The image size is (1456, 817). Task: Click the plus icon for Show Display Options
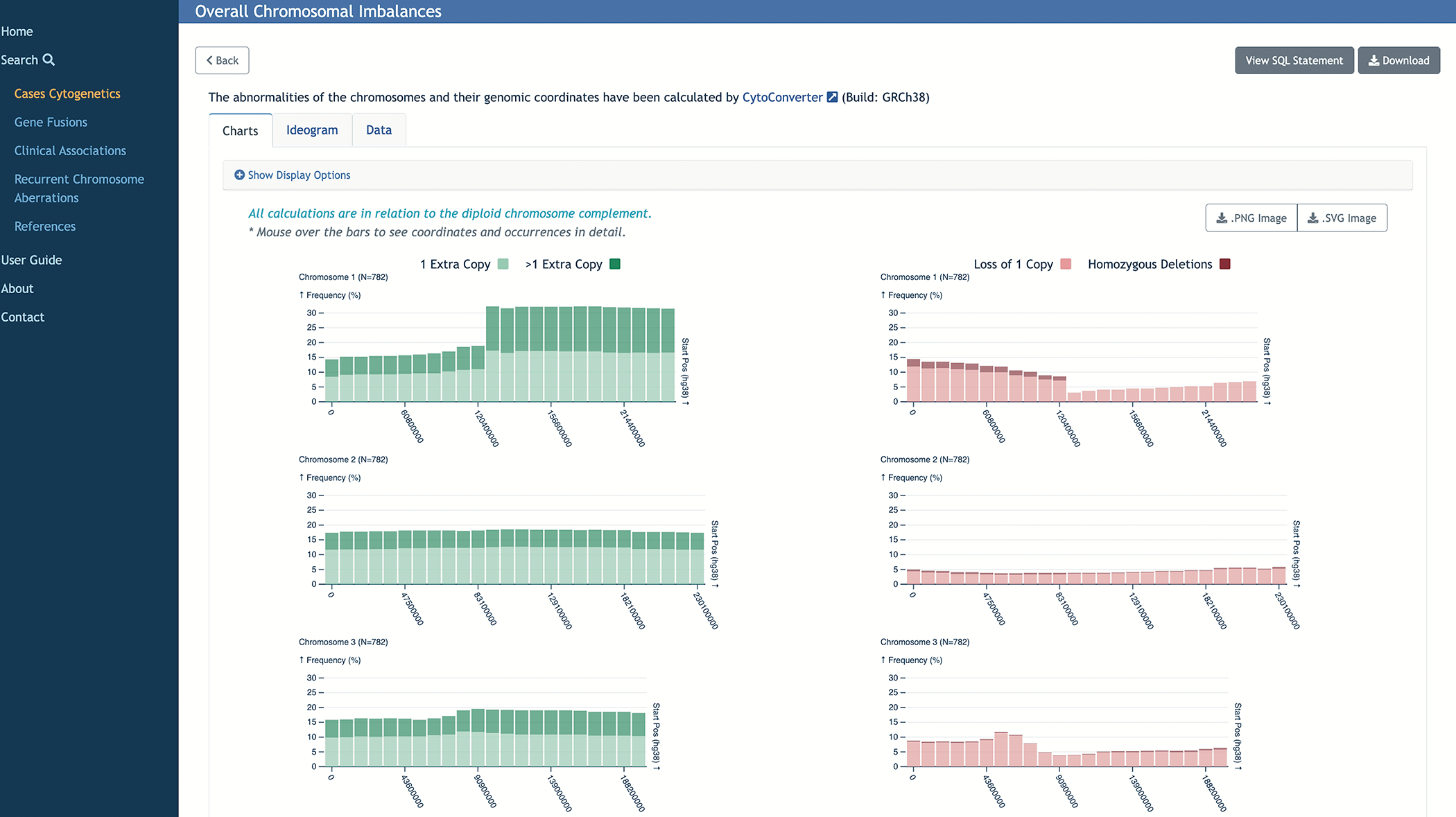pos(239,175)
